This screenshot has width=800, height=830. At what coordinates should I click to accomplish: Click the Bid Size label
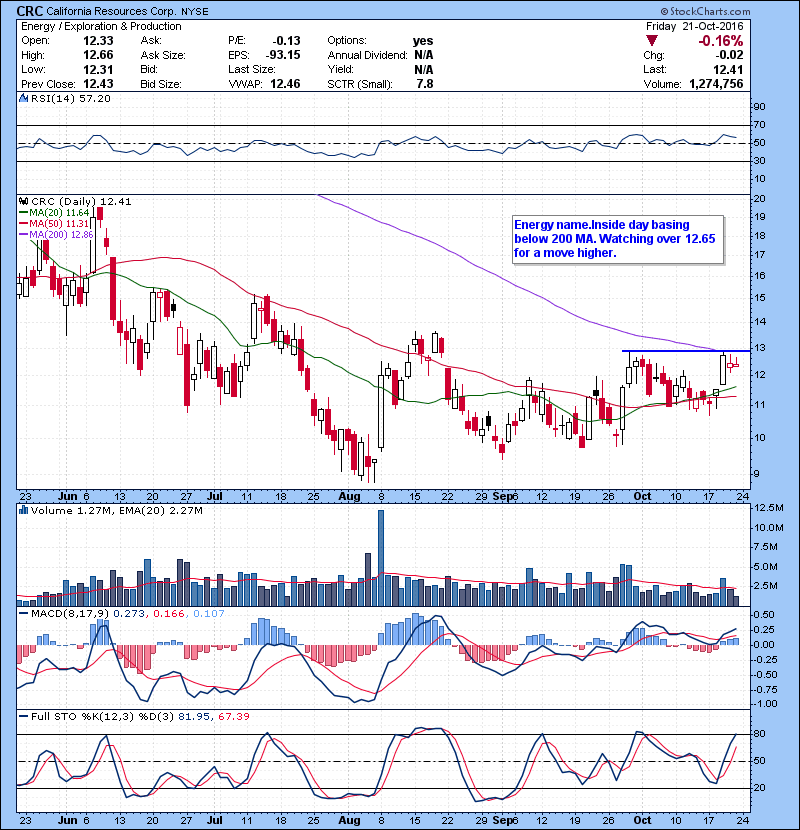click(161, 84)
